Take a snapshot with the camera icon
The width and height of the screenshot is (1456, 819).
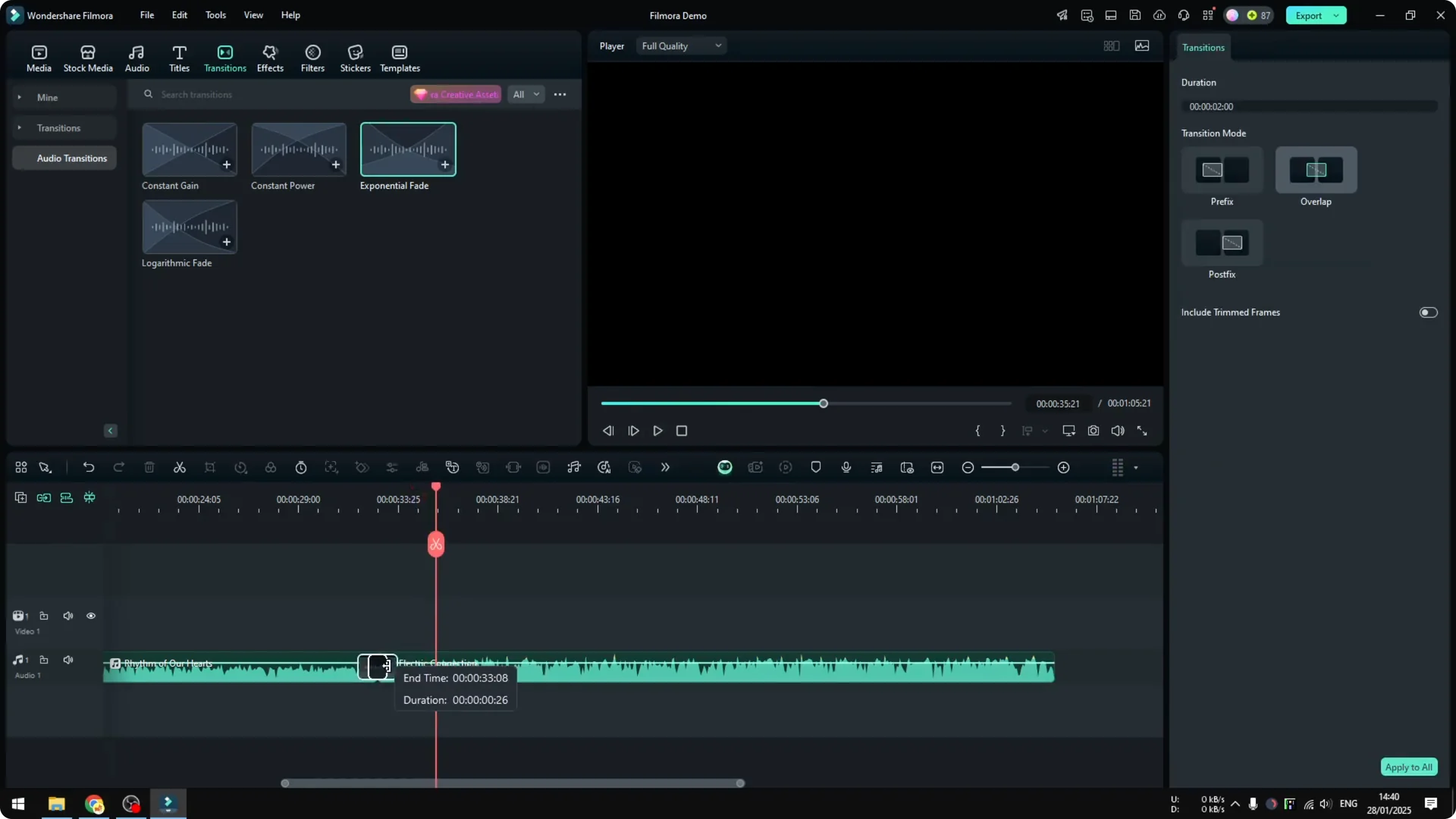1094,430
